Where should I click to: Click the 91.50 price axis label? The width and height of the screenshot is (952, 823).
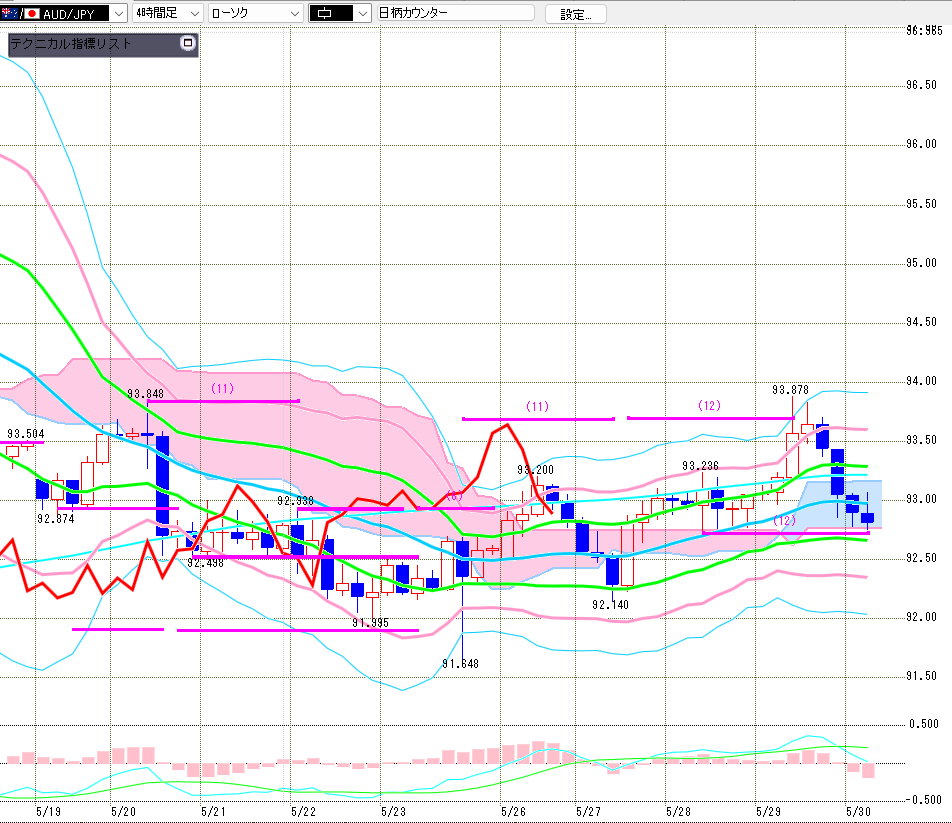(x=921, y=676)
